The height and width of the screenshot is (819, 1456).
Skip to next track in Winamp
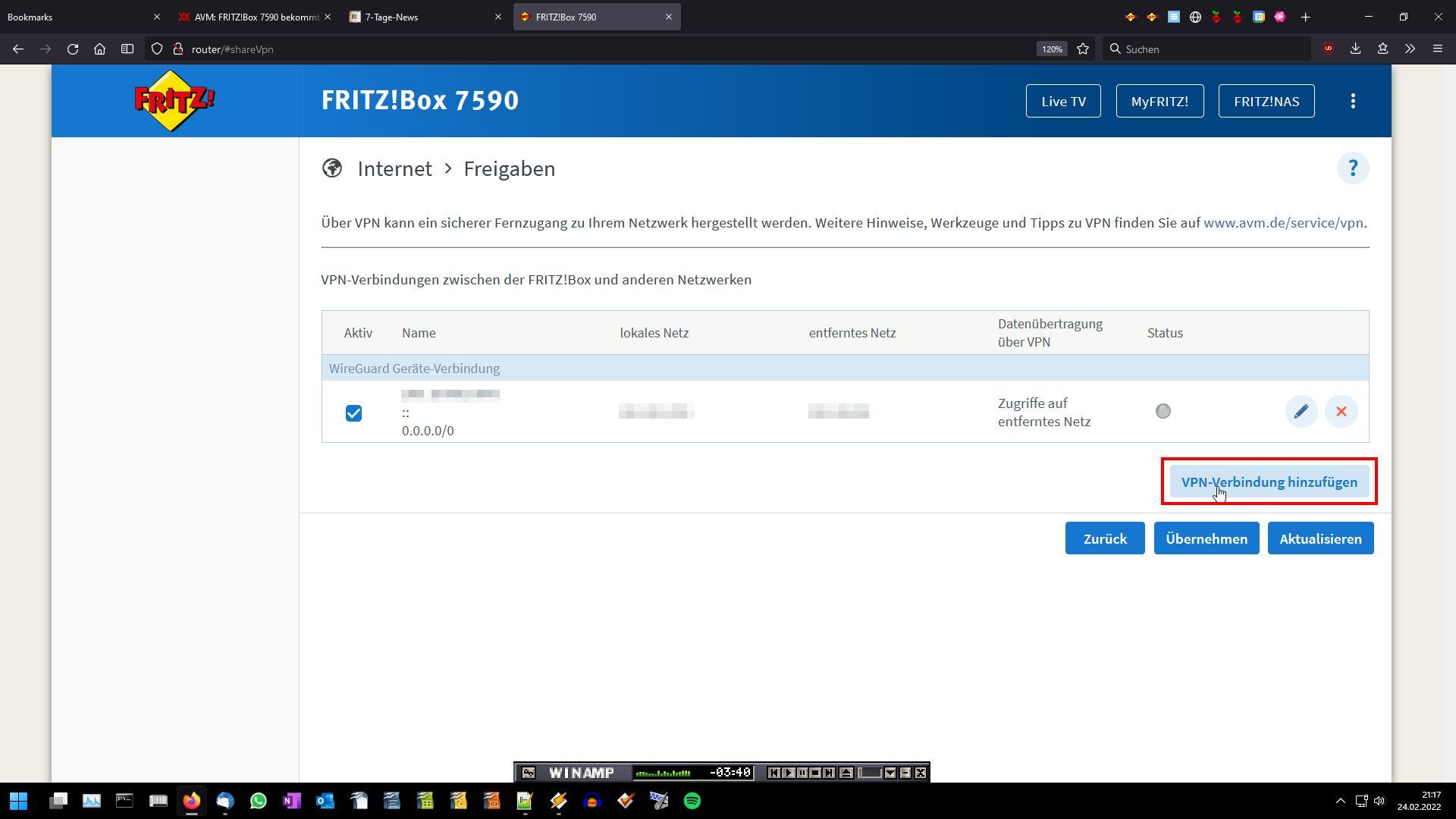[829, 773]
